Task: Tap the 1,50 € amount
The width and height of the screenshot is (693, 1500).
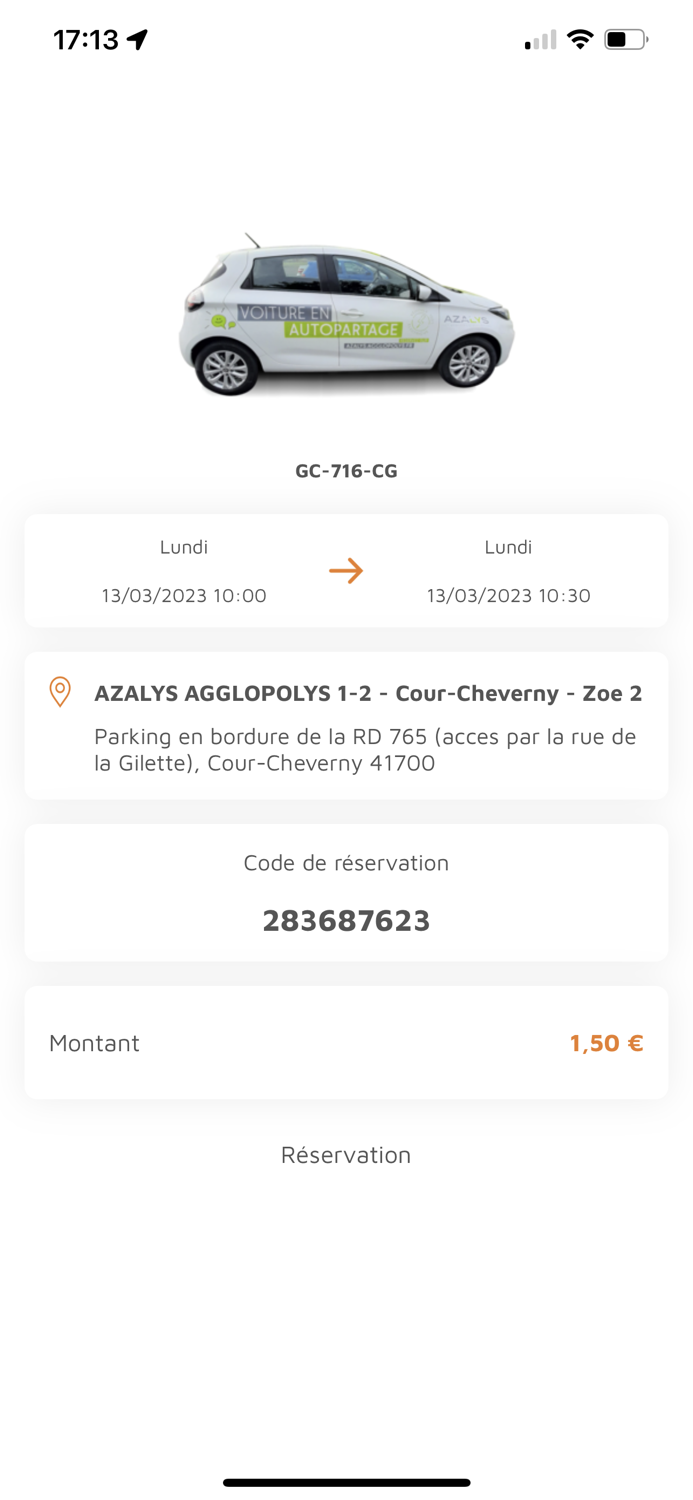Action: 604,1043
